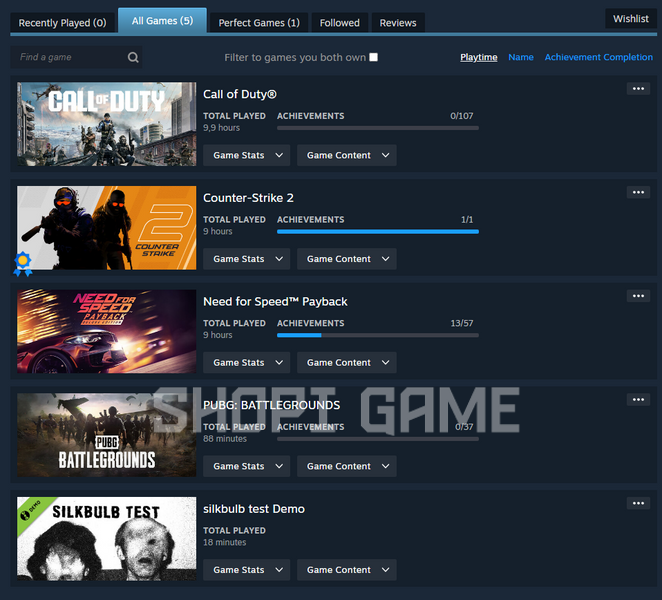Switch to Recently Played (0) tab
Image resolution: width=662 pixels, height=600 pixels.
[62, 23]
